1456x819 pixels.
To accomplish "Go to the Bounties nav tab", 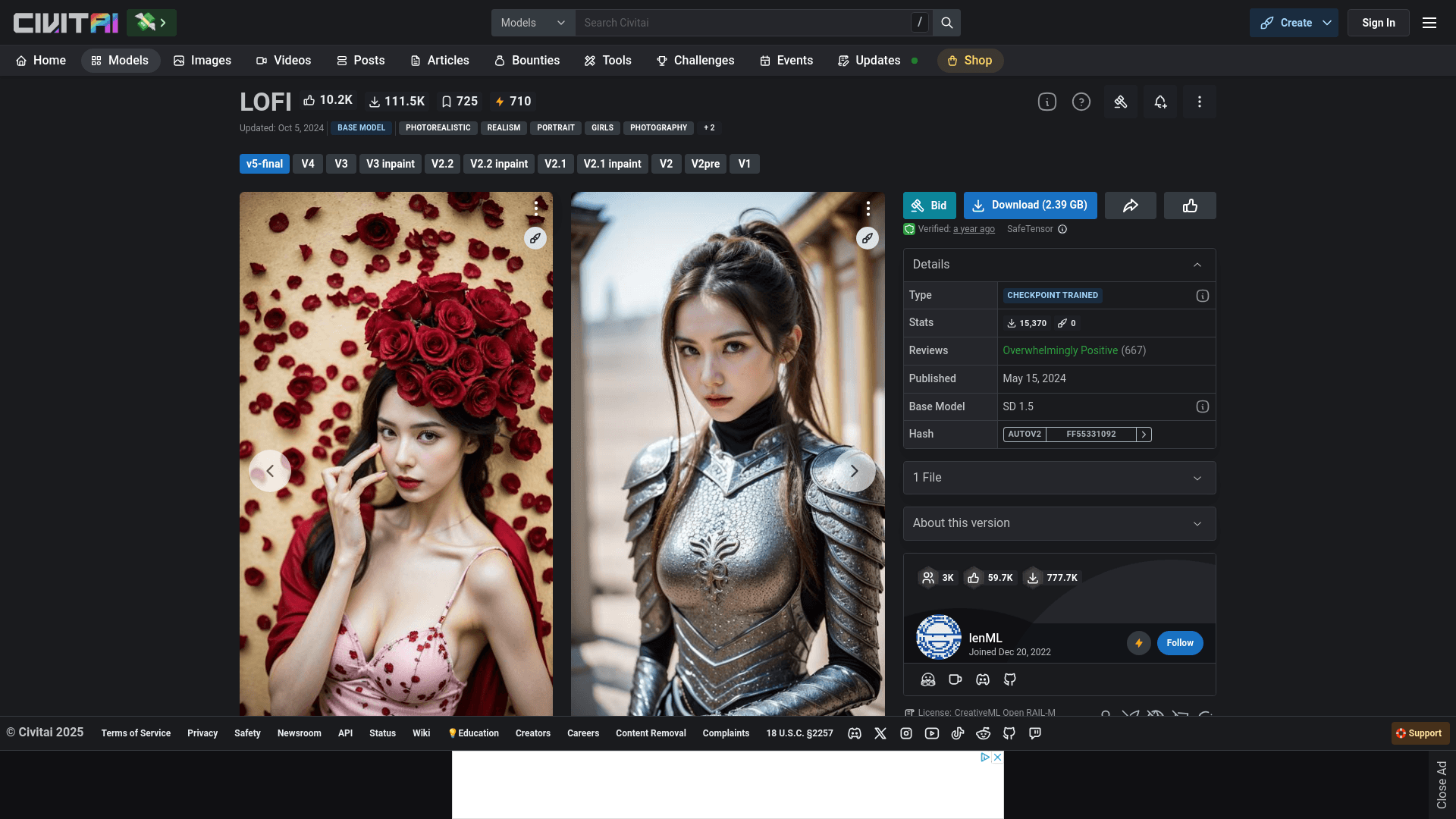I will tap(527, 61).
